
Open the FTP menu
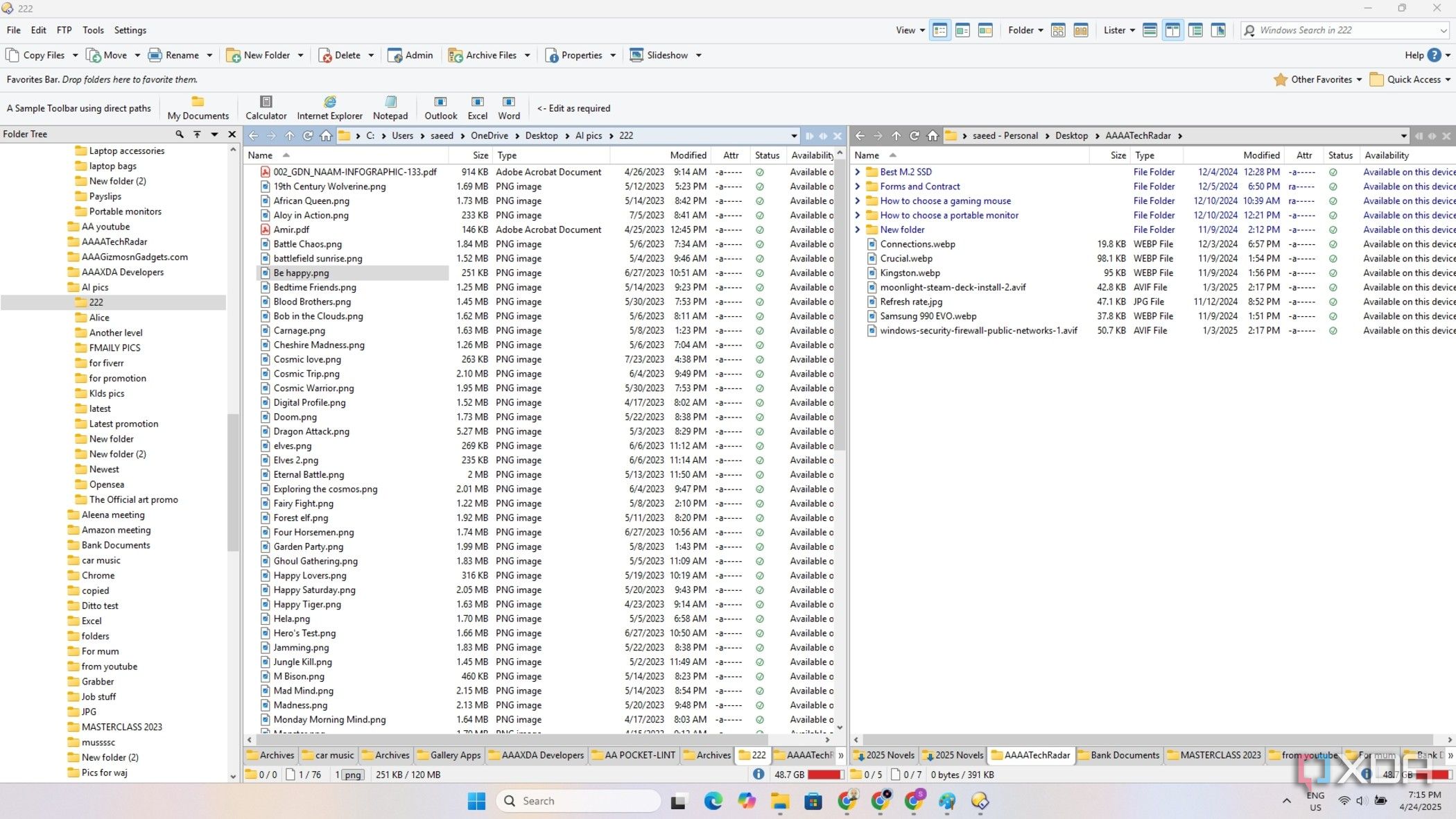click(x=64, y=31)
